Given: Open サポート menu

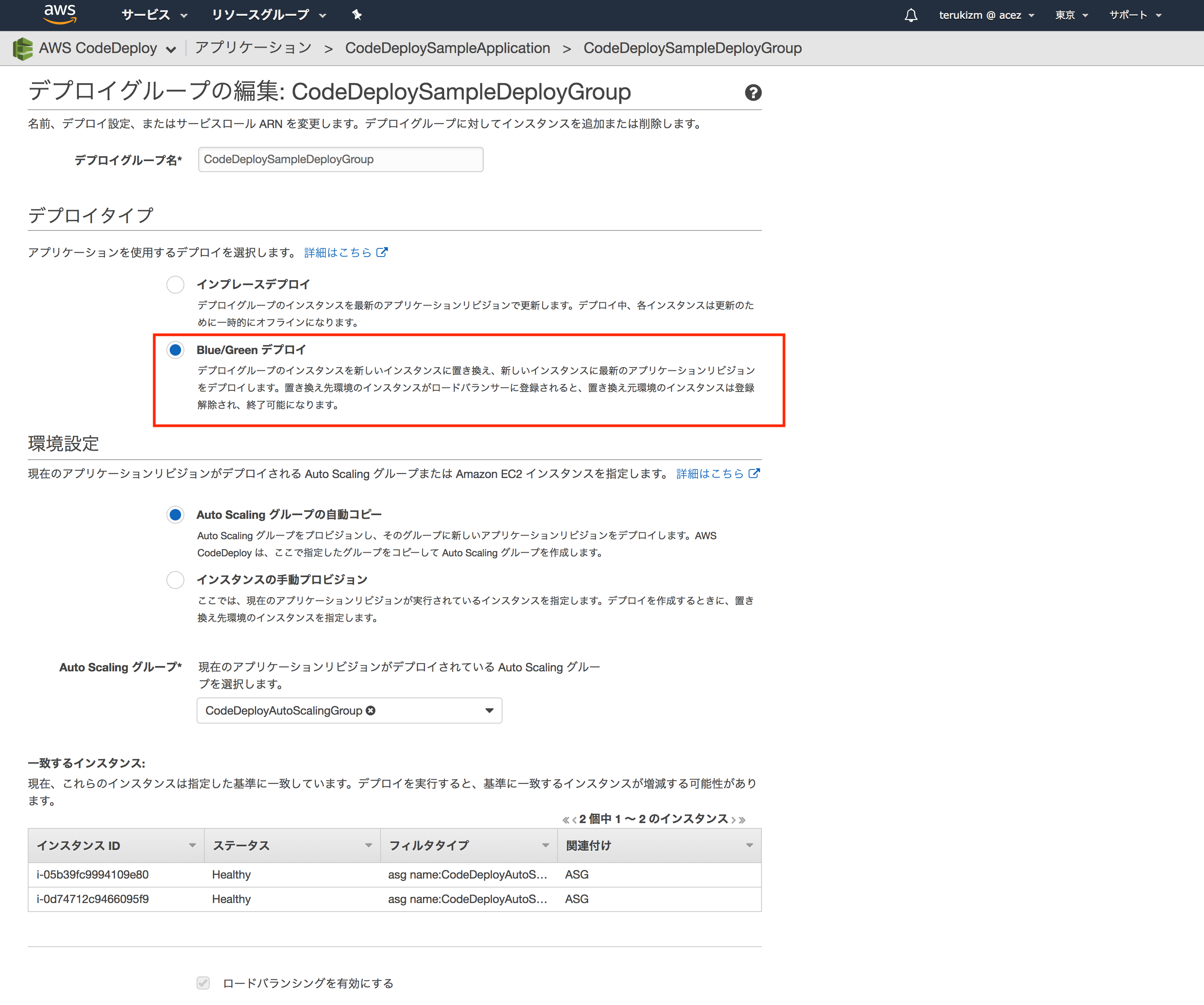Looking at the screenshot, I should click(x=1135, y=15).
